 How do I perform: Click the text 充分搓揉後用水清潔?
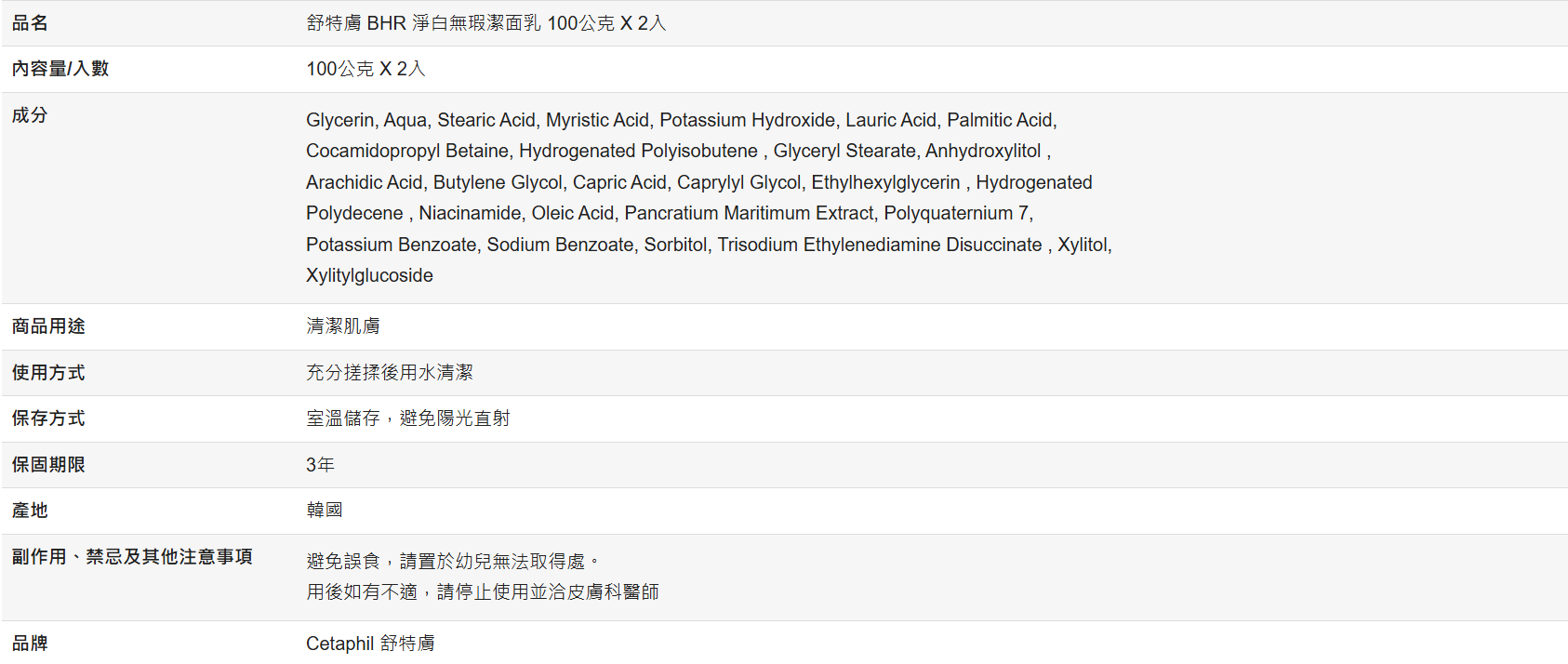[390, 373]
